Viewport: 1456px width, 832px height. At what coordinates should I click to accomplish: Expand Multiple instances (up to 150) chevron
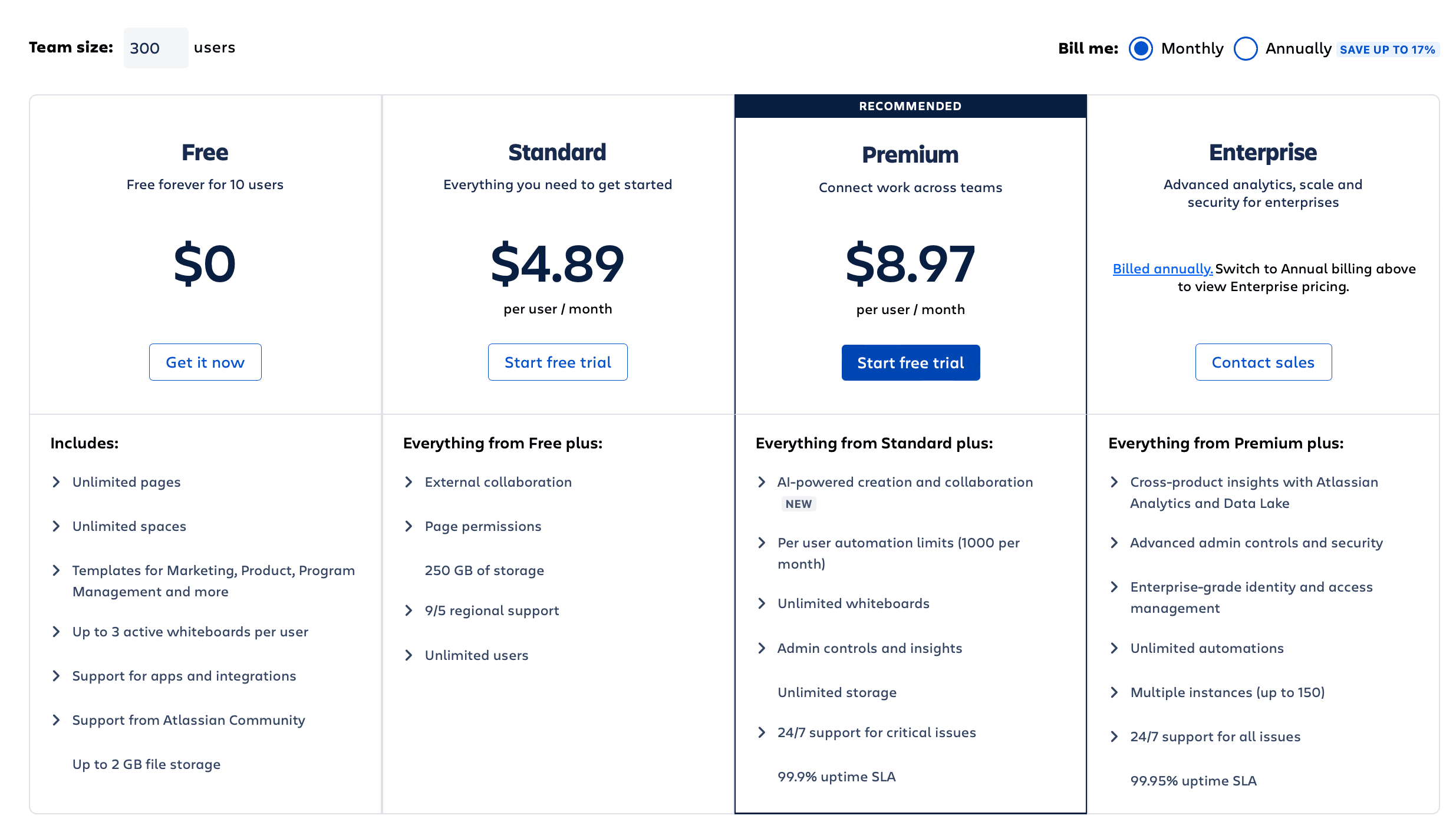point(1114,692)
